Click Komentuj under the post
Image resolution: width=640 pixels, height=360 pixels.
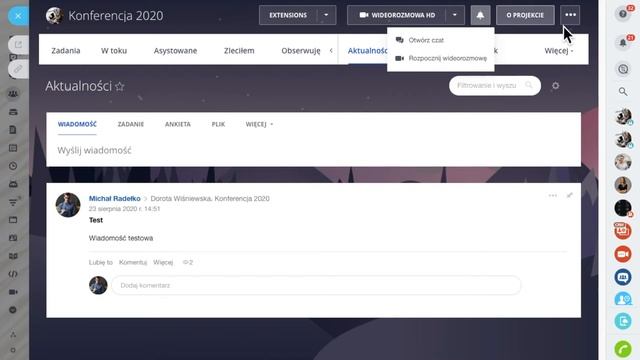[133, 262]
